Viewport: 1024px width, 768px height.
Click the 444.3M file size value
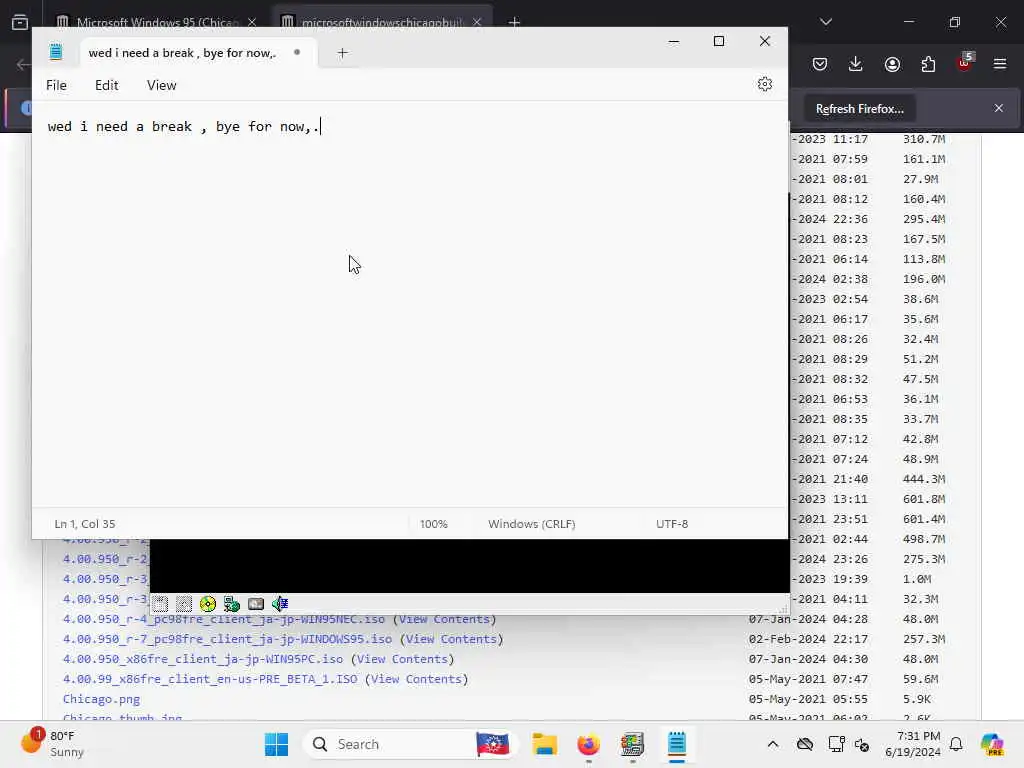923,479
